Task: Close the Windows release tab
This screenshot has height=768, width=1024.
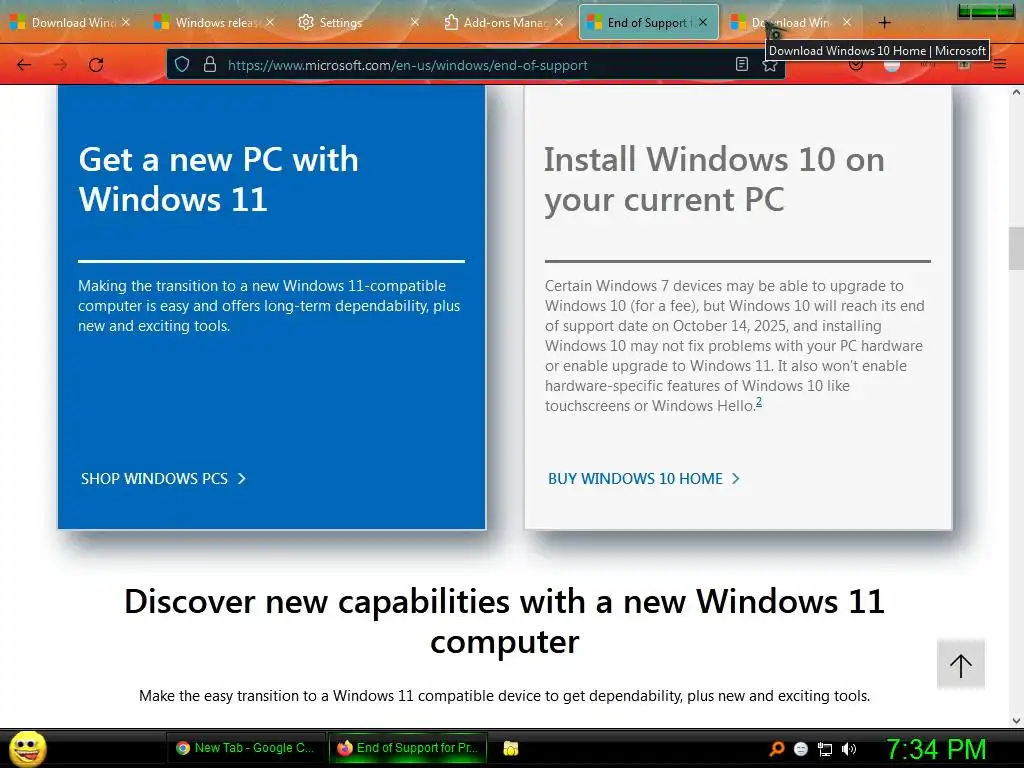Action: coord(270,22)
